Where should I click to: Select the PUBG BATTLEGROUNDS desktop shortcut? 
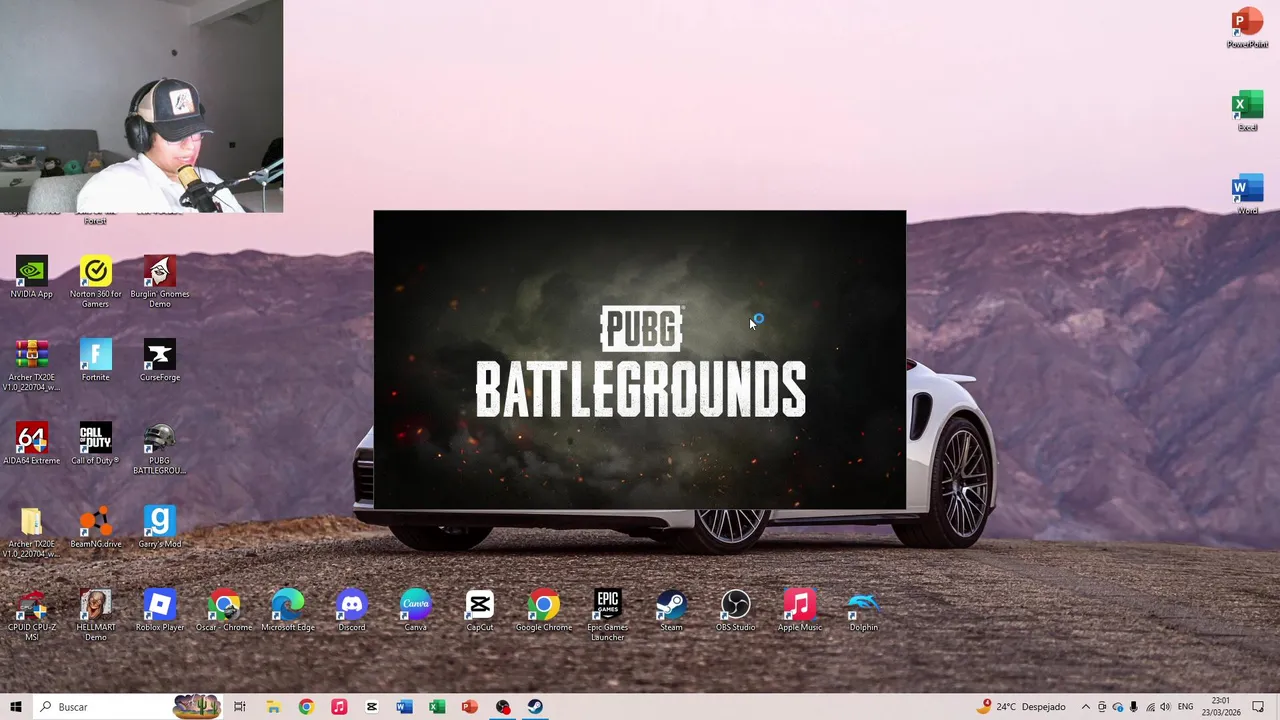(x=159, y=449)
